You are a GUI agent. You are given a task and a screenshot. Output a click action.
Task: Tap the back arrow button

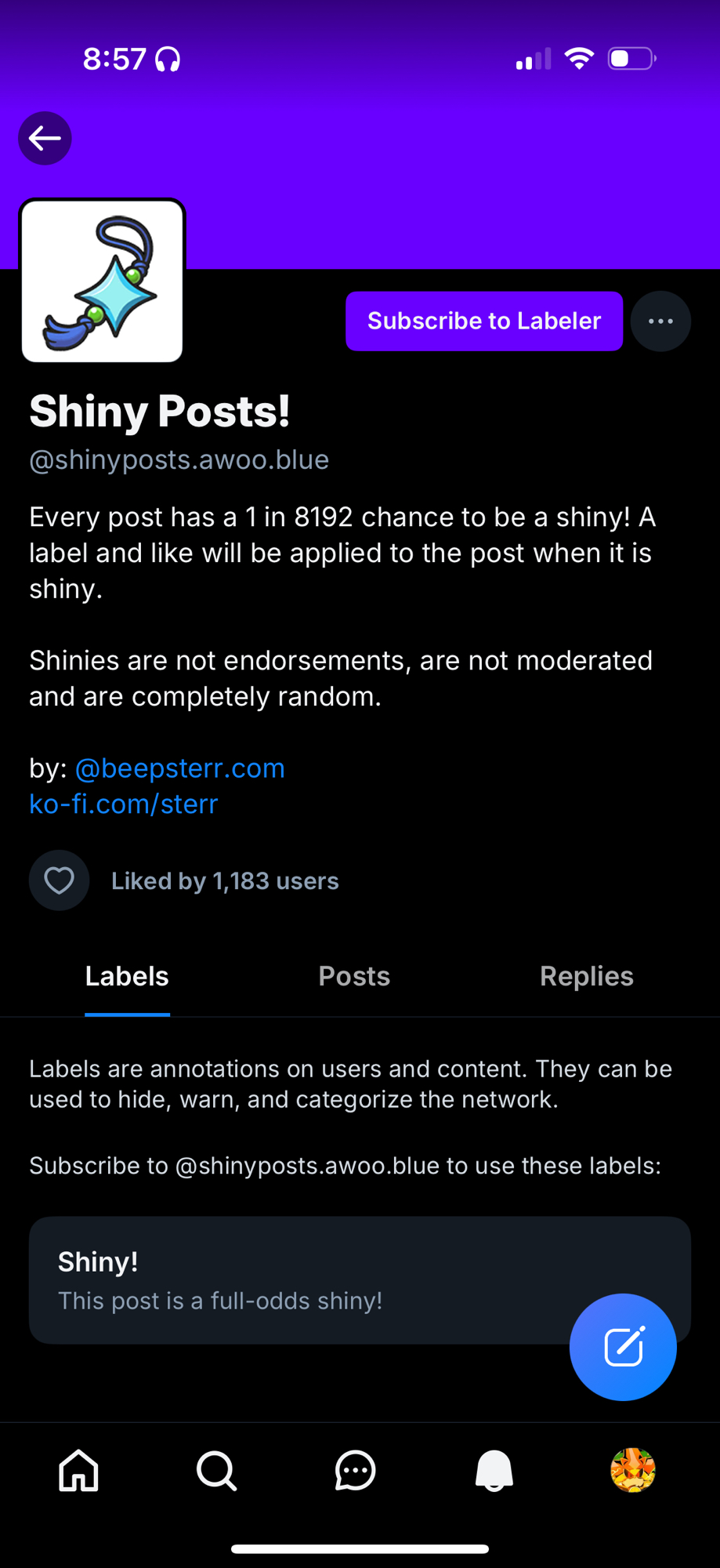click(x=45, y=139)
